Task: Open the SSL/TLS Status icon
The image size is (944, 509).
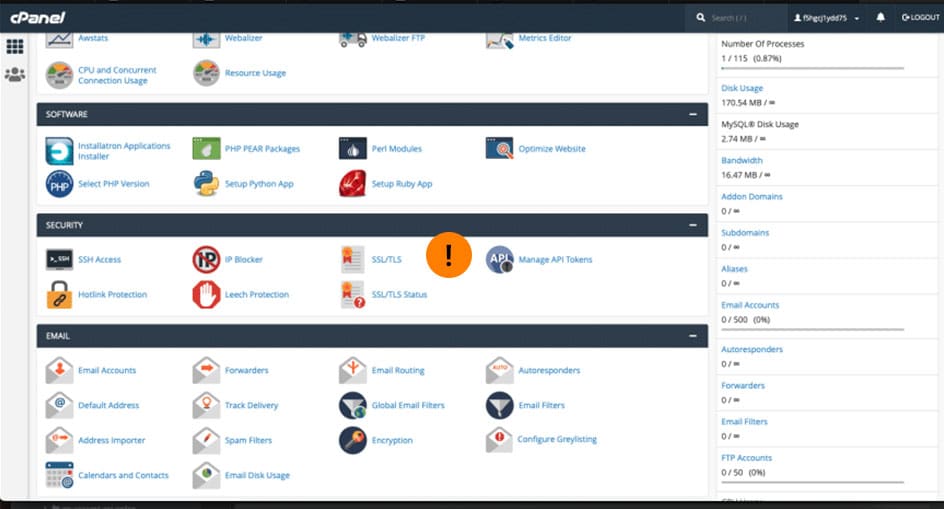Action: pos(353,295)
